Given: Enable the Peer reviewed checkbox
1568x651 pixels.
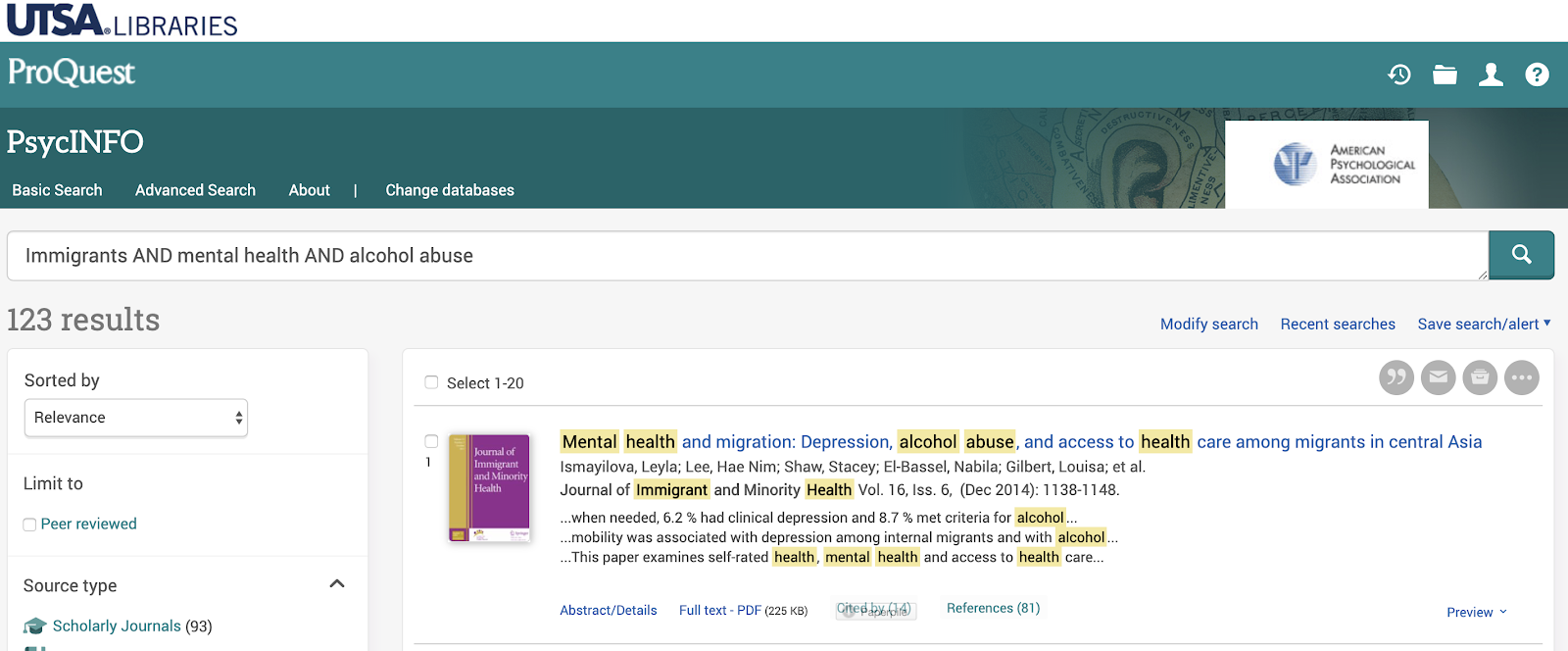Looking at the screenshot, I should click(29, 525).
